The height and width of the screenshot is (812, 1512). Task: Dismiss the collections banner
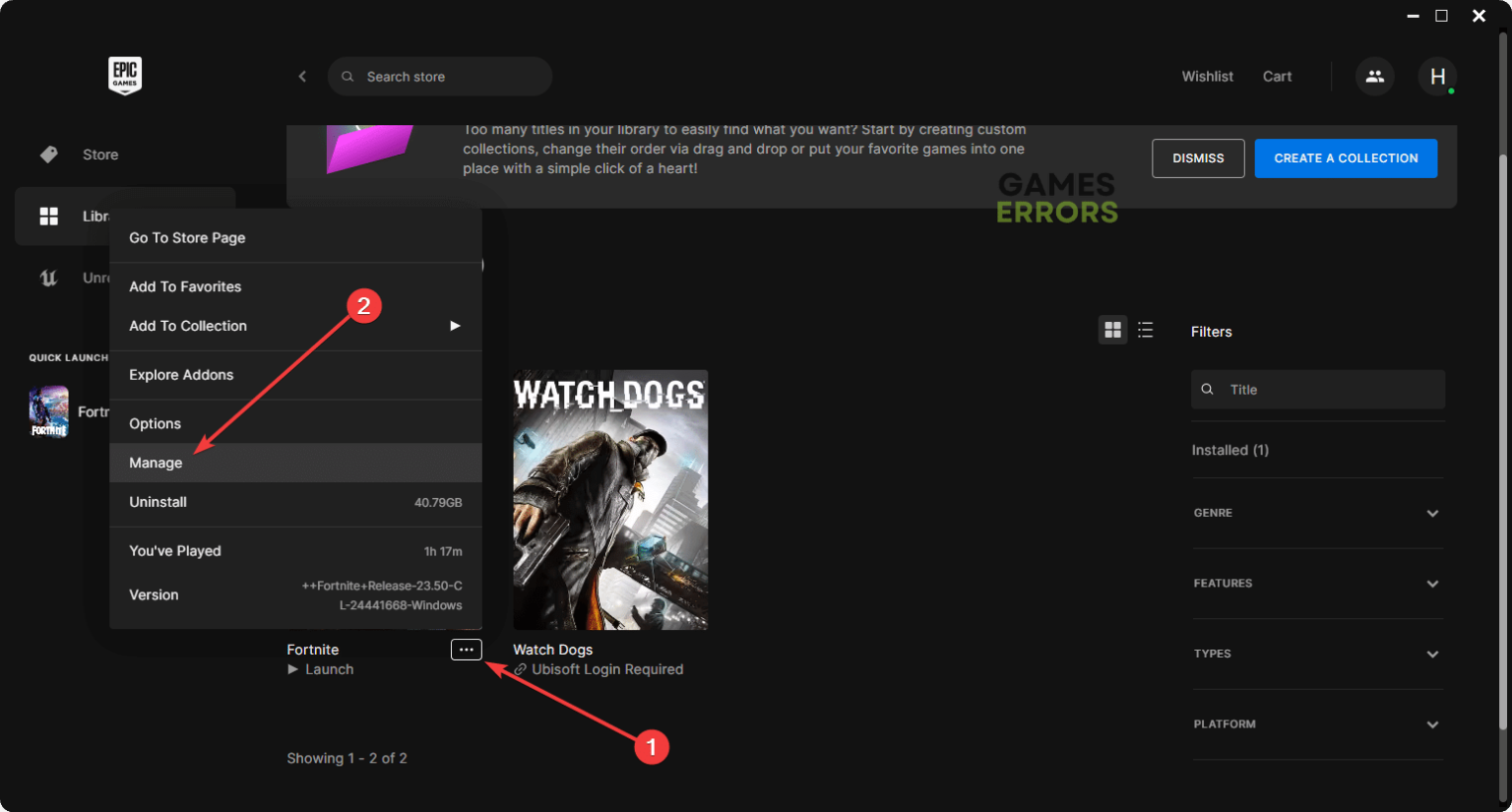(x=1198, y=158)
